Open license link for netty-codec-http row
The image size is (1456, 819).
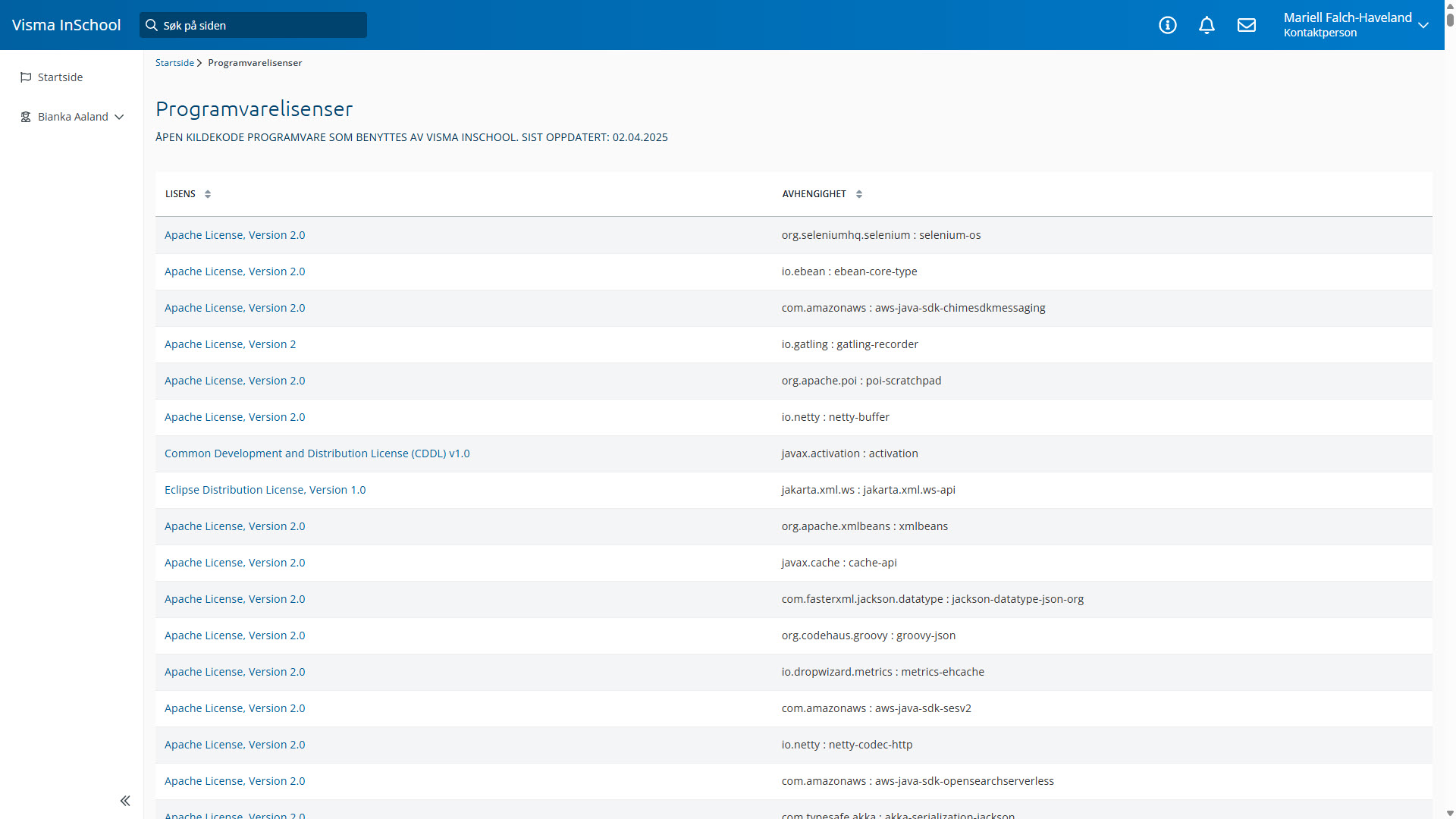tap(234, 745)
